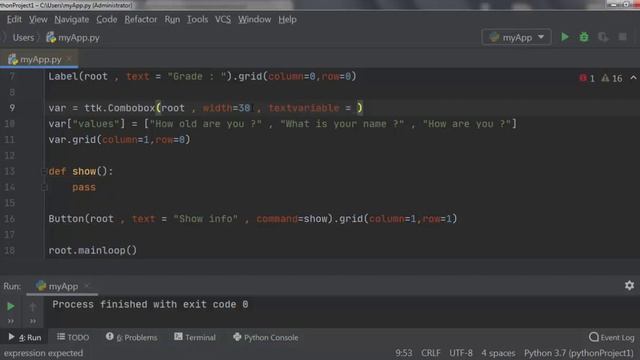
Task: Expand more left Run panel actions
Action: click(x=11, y=321)
